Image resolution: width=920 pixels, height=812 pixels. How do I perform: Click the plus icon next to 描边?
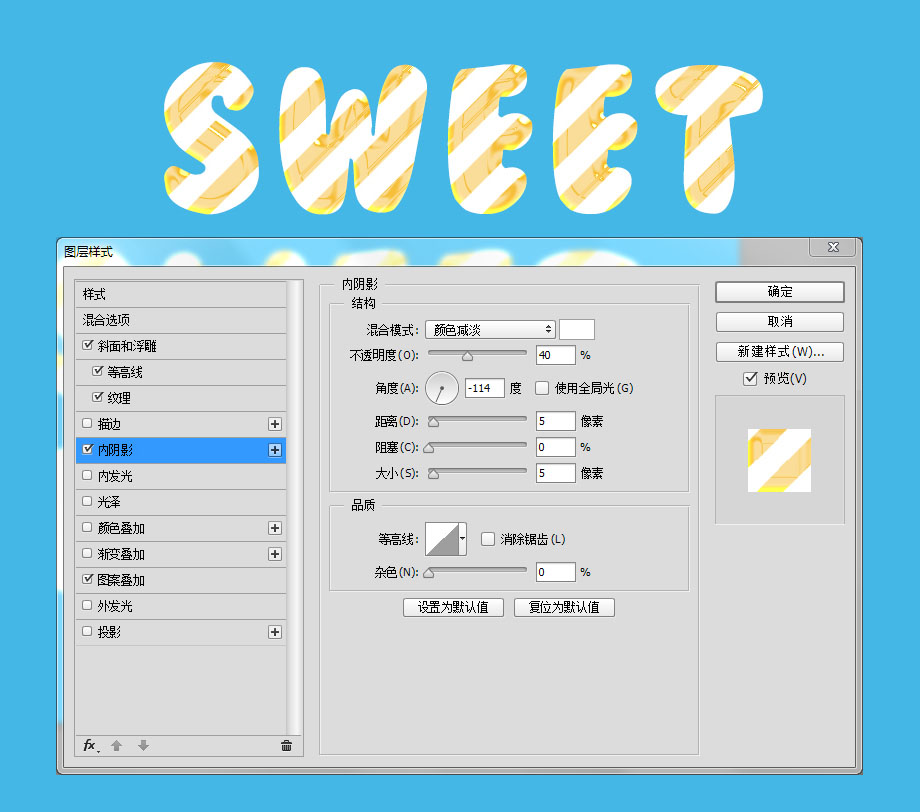[275, 423]
